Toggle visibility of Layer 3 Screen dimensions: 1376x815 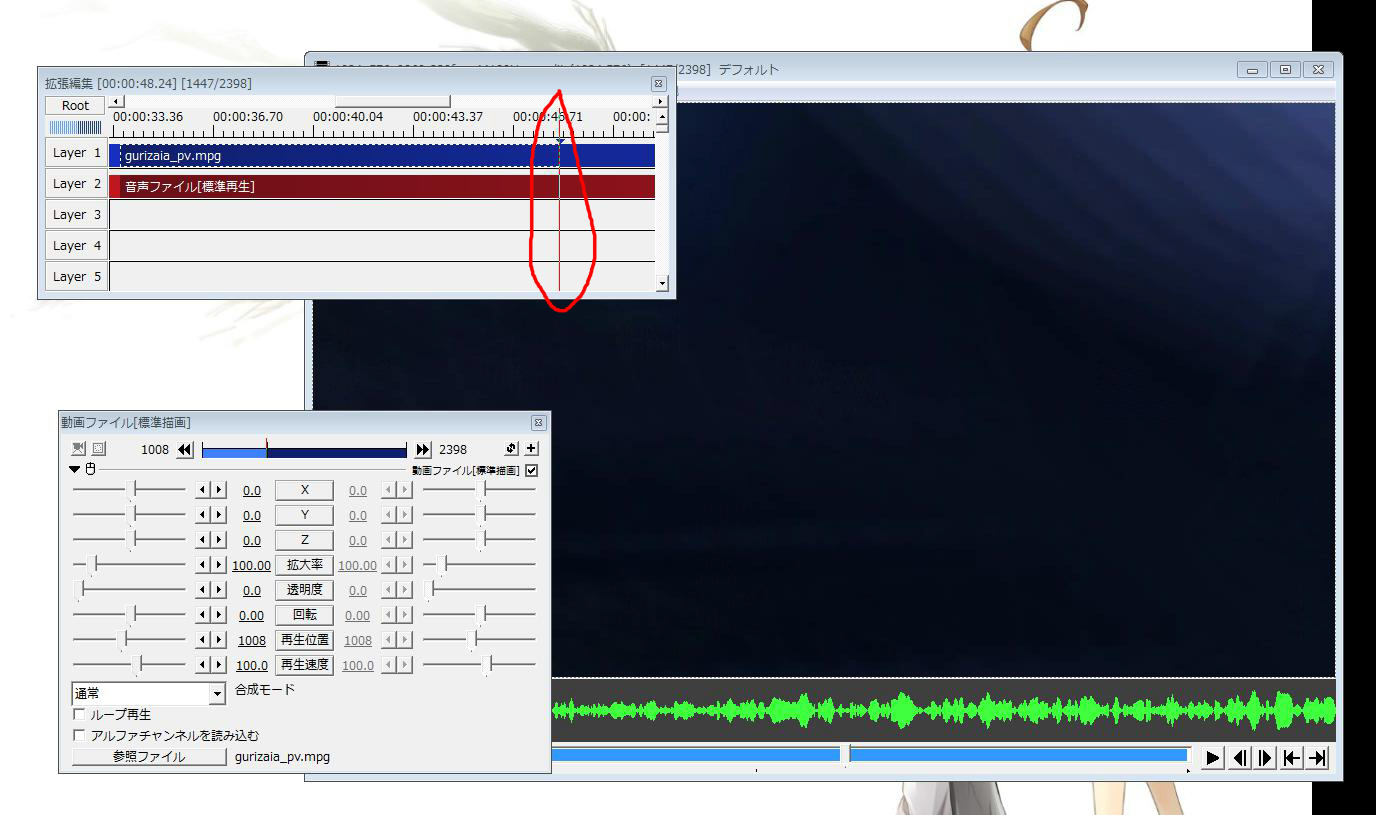click(x=76, y=215)
